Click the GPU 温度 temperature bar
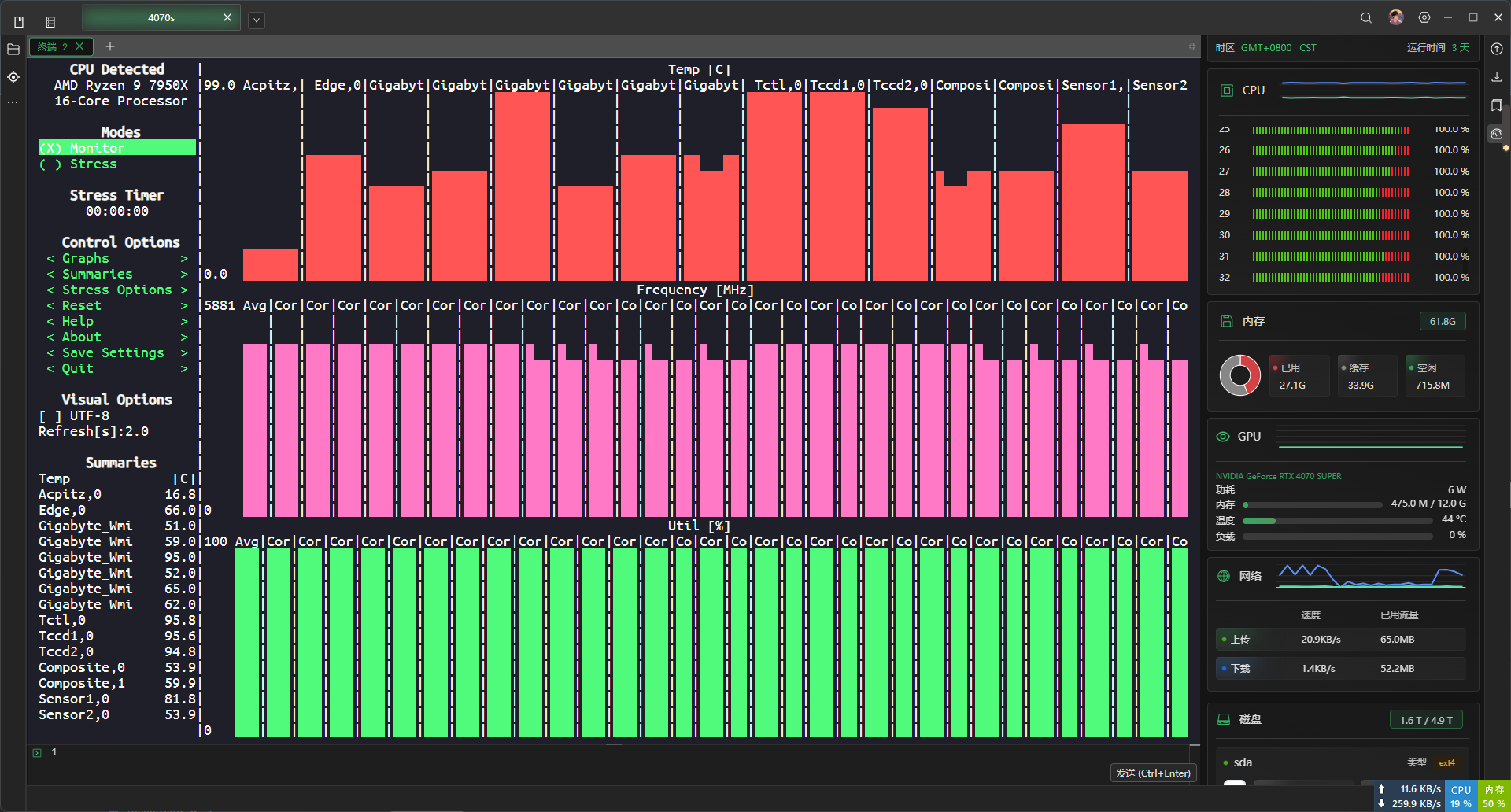This screenshot has width=1511, height=812. click(x=1338, y=521)
